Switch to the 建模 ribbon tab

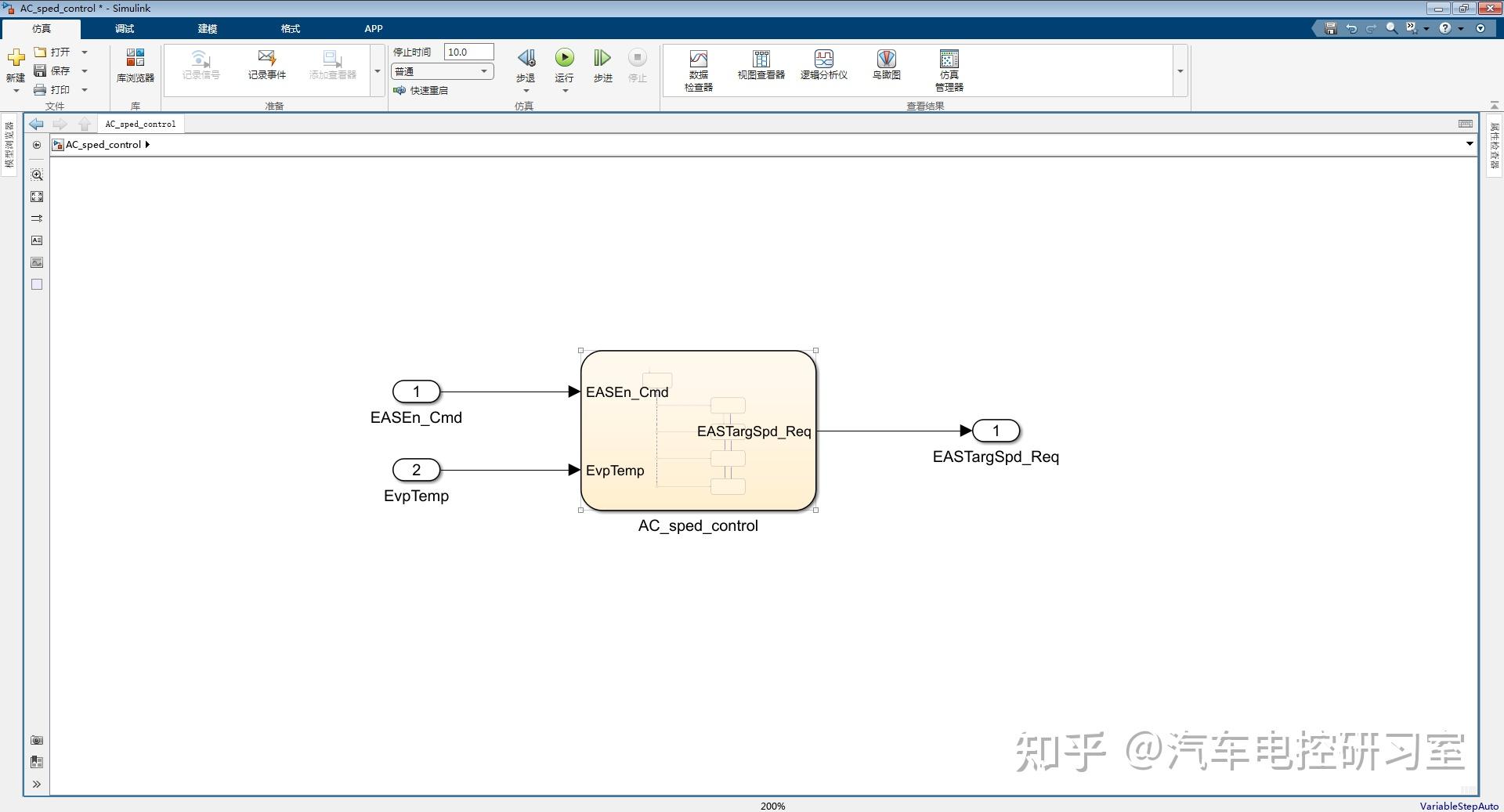[x=207, y=28]
